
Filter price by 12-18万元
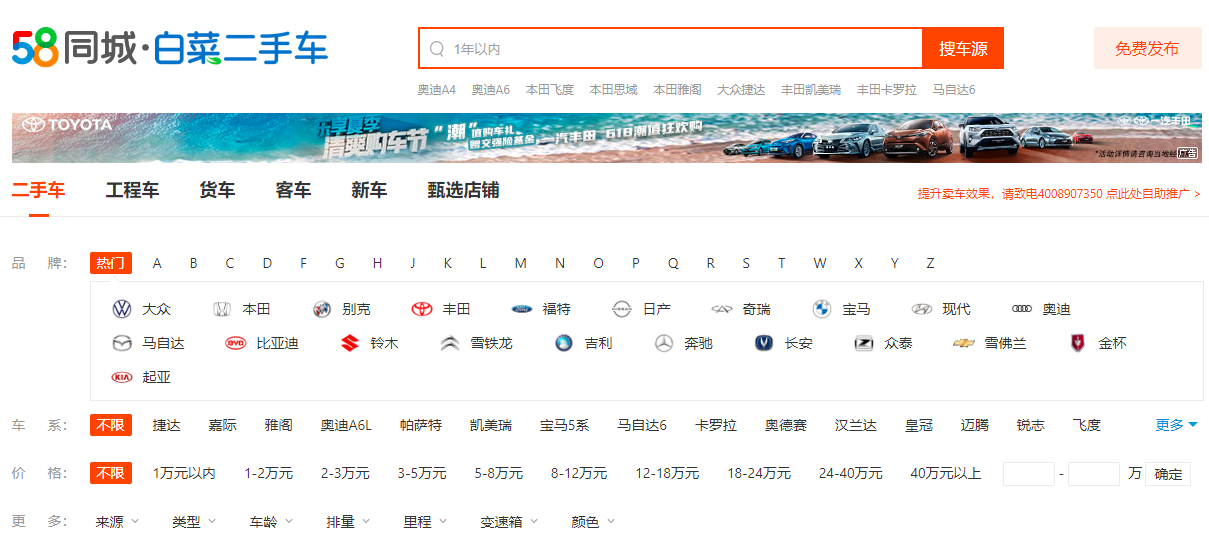667,473
